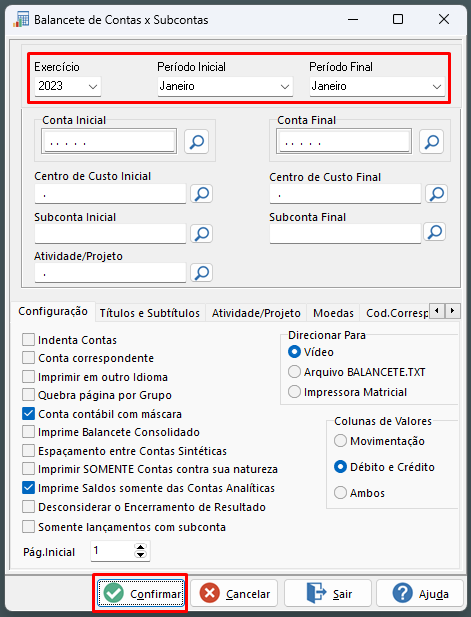Search Centro de Custo Final lookup
The height and width of the screenshot is (617, 471).
coord(436,194)
